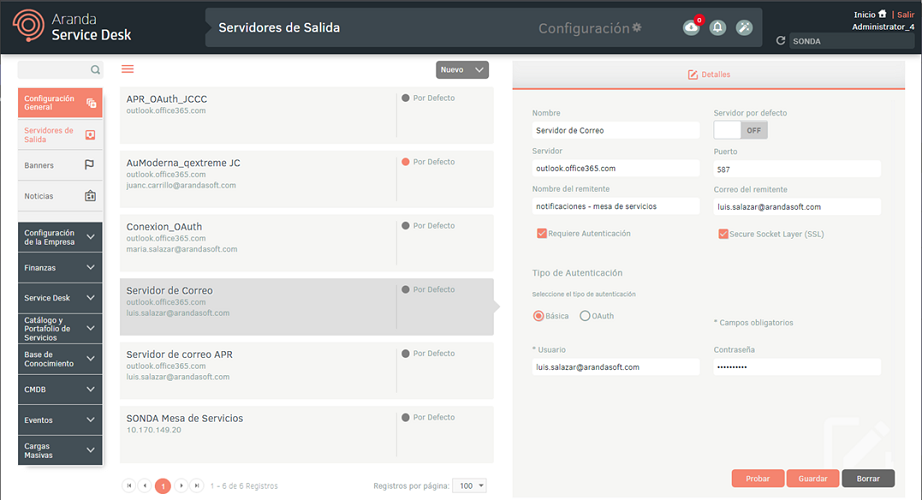Click page 1 pagination button

pyautogui.click(x=163, y=486)
